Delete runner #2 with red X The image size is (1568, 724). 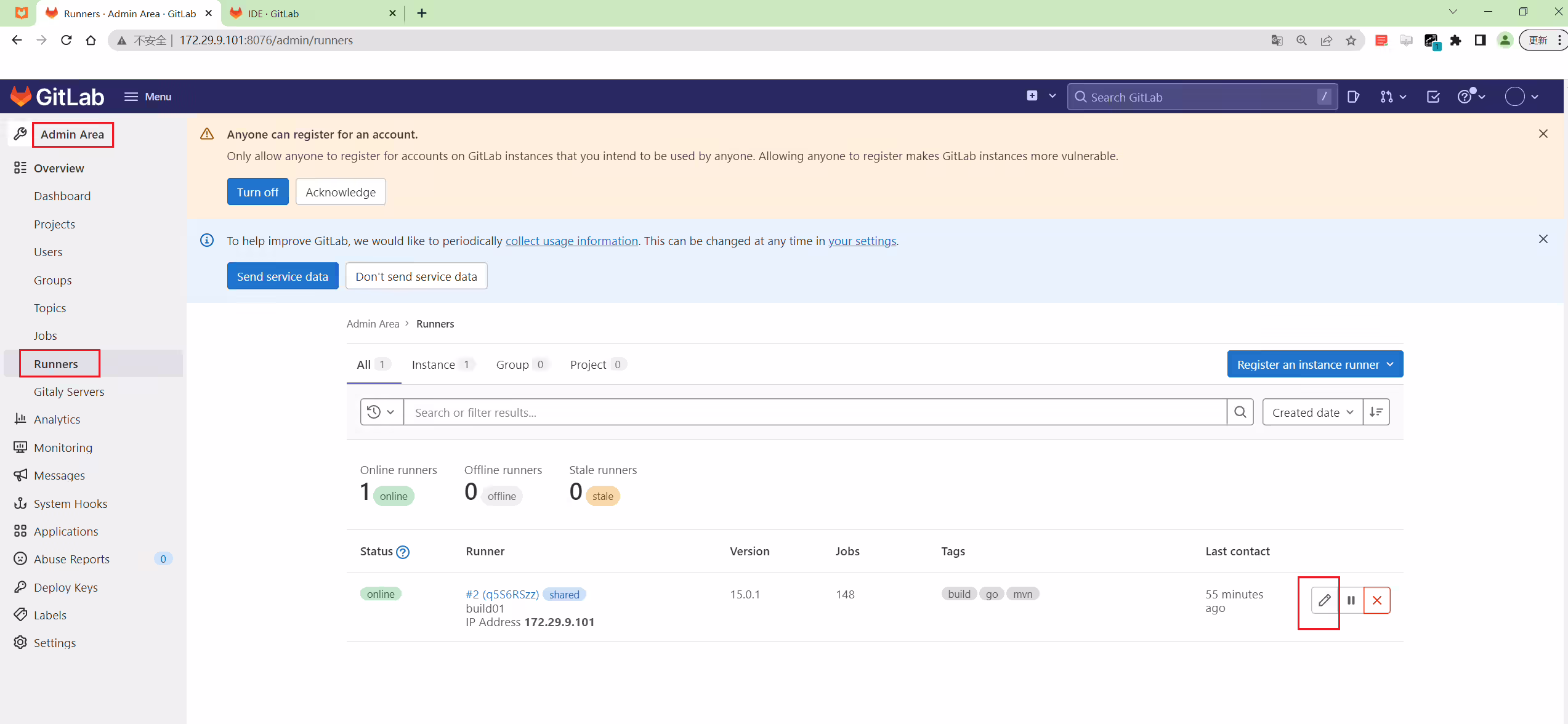(x=1377, y=600)
